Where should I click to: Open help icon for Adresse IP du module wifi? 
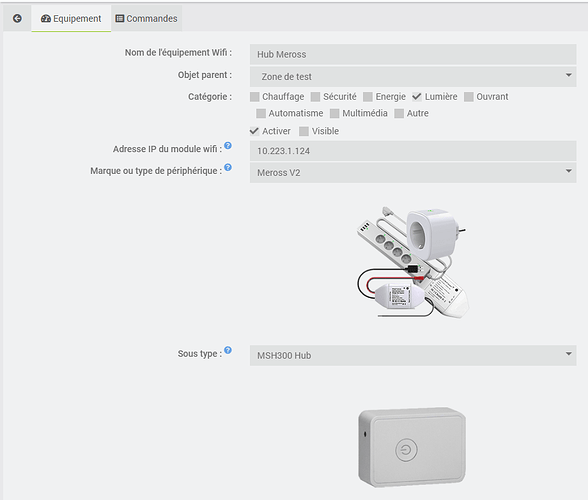[228, 146]
